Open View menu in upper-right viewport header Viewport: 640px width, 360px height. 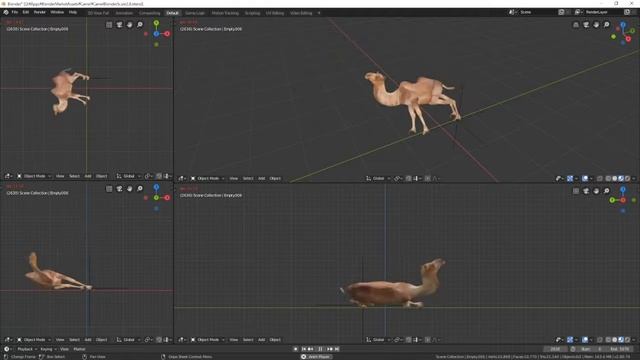click(233, 178)
